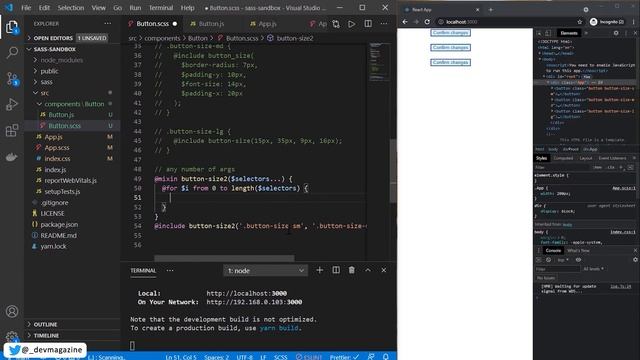The width and height of the screenshot is (640, 360).
Task: Toggle .cls class editor in Styles
Action: coord(611,167)
